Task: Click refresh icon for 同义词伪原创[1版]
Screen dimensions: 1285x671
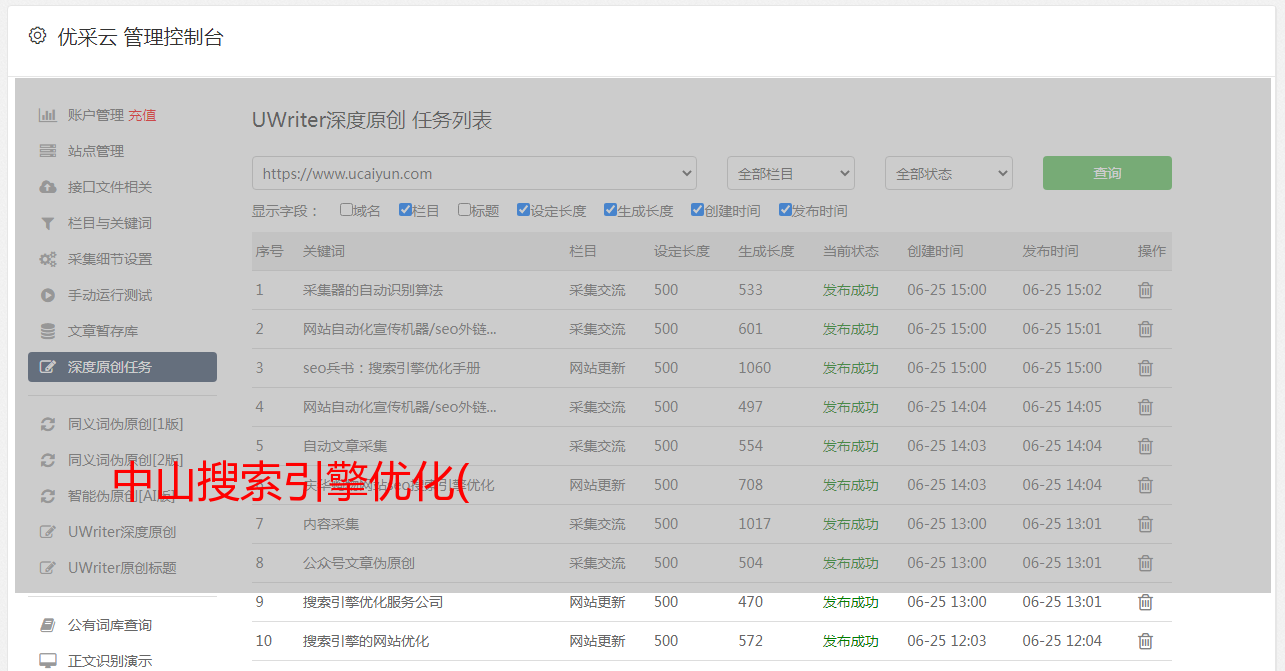Action: tap(47, 424)
